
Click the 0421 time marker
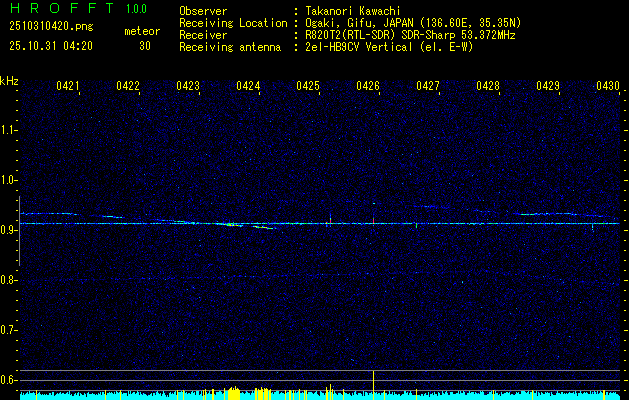pos(68,87)
